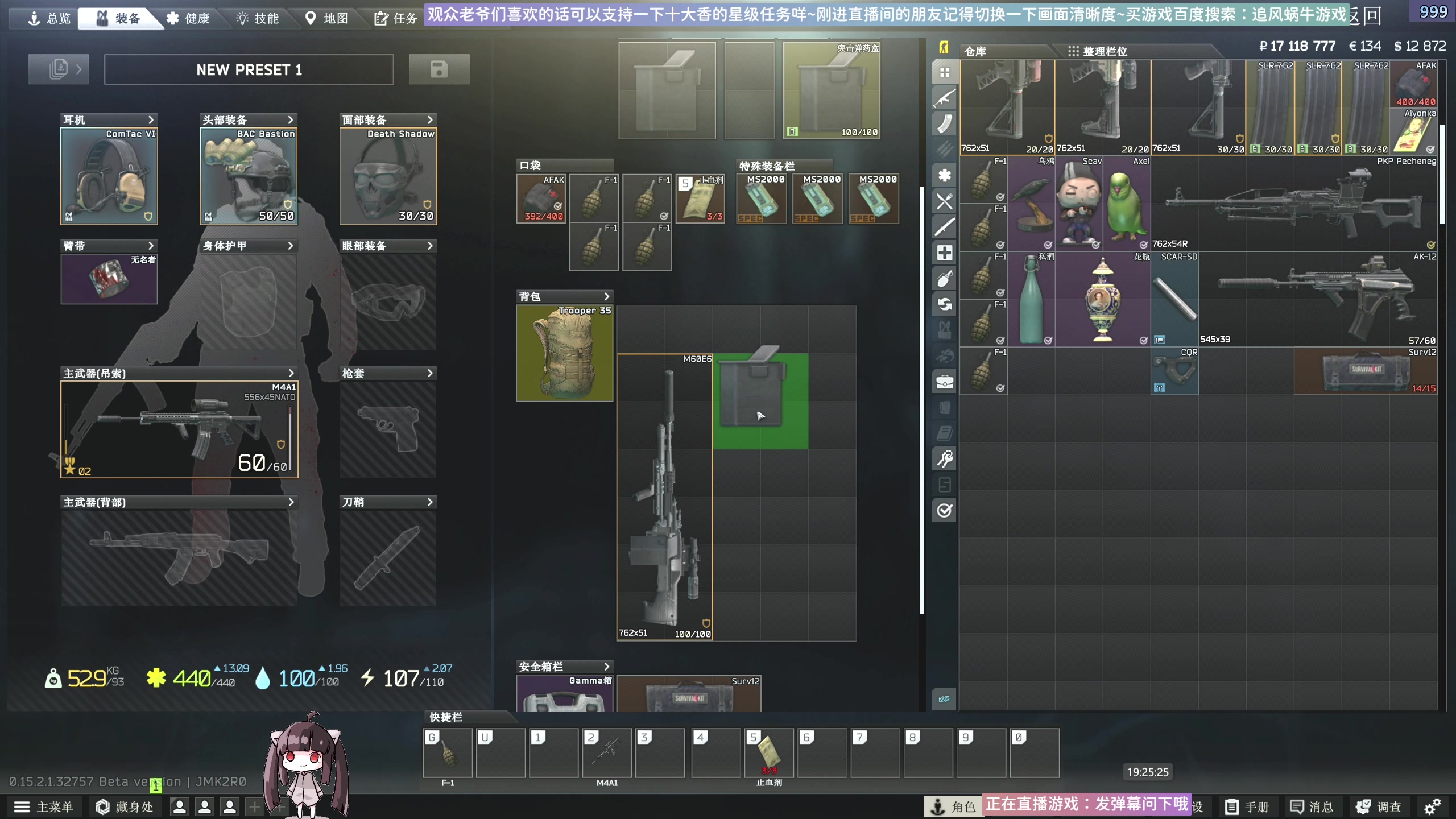Select the pocket AFAK 392/400

point(541,198)
